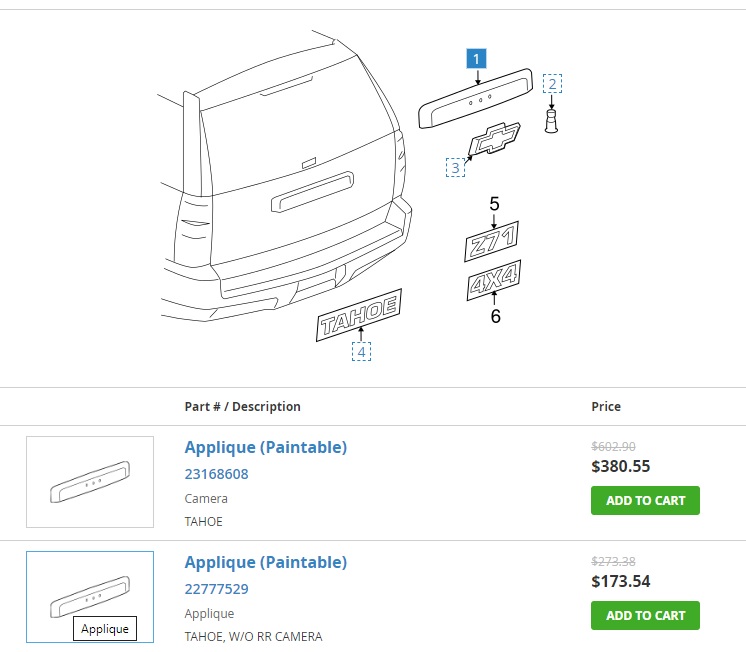
Task: Click the number 5 label above Z71
Action: point(494,204)
